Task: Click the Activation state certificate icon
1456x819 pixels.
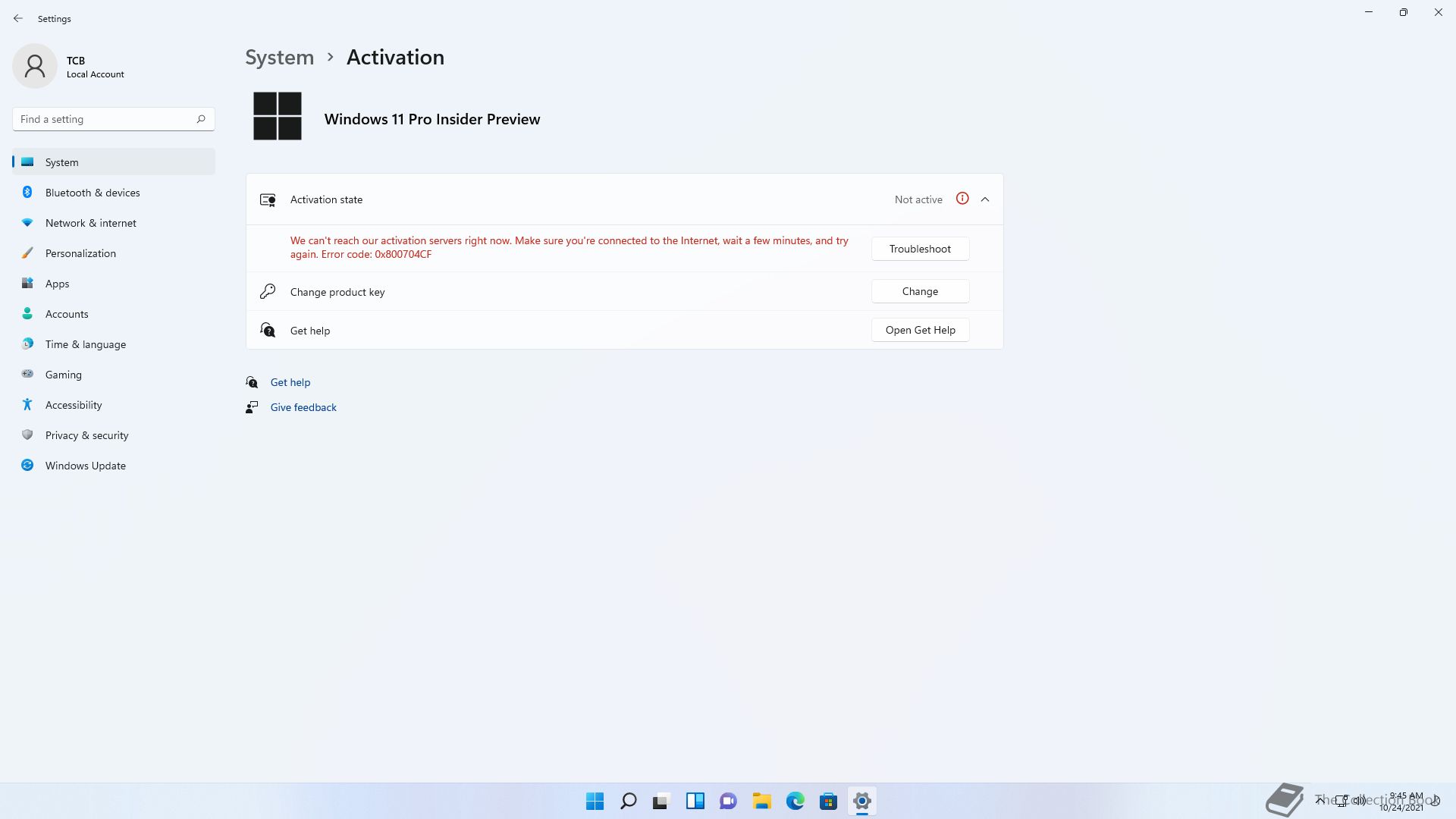Action: click(268, 199)
